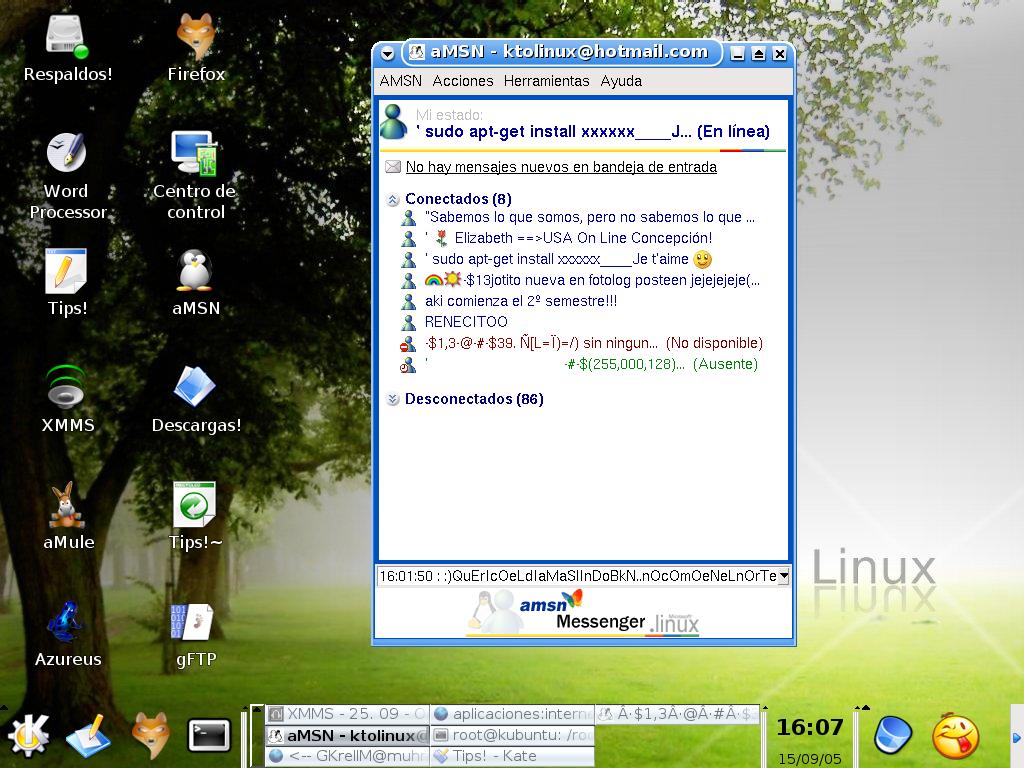Click the aMSN title bar window menu arrow
This screenshot has height=768, width=1024.
(387, 54)
